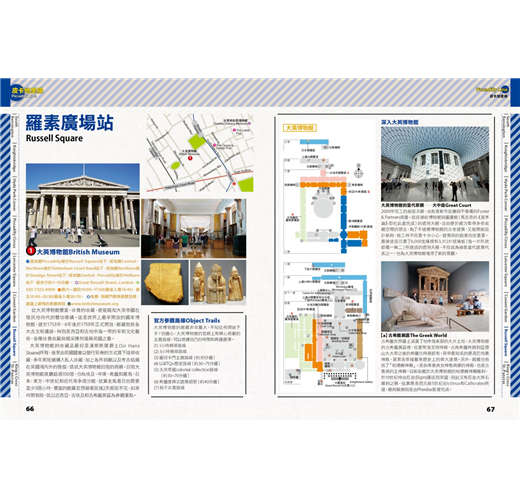Open the Greek World gallery photo
Screen dimensions: 520x500
[x=435, y=296]
